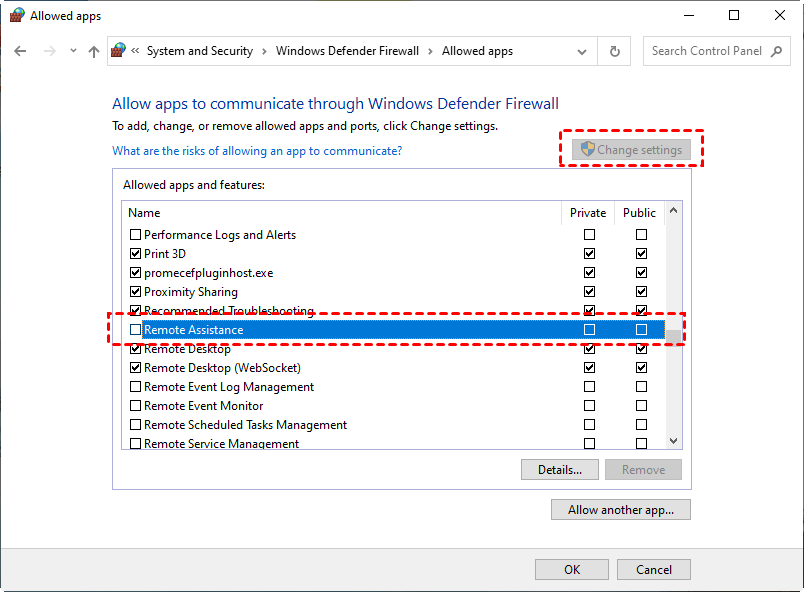Image resolution: width=804 pixels, height=592 pixels.
Task: Cancel the Allowed apps dialog
Action: point(654,569)
